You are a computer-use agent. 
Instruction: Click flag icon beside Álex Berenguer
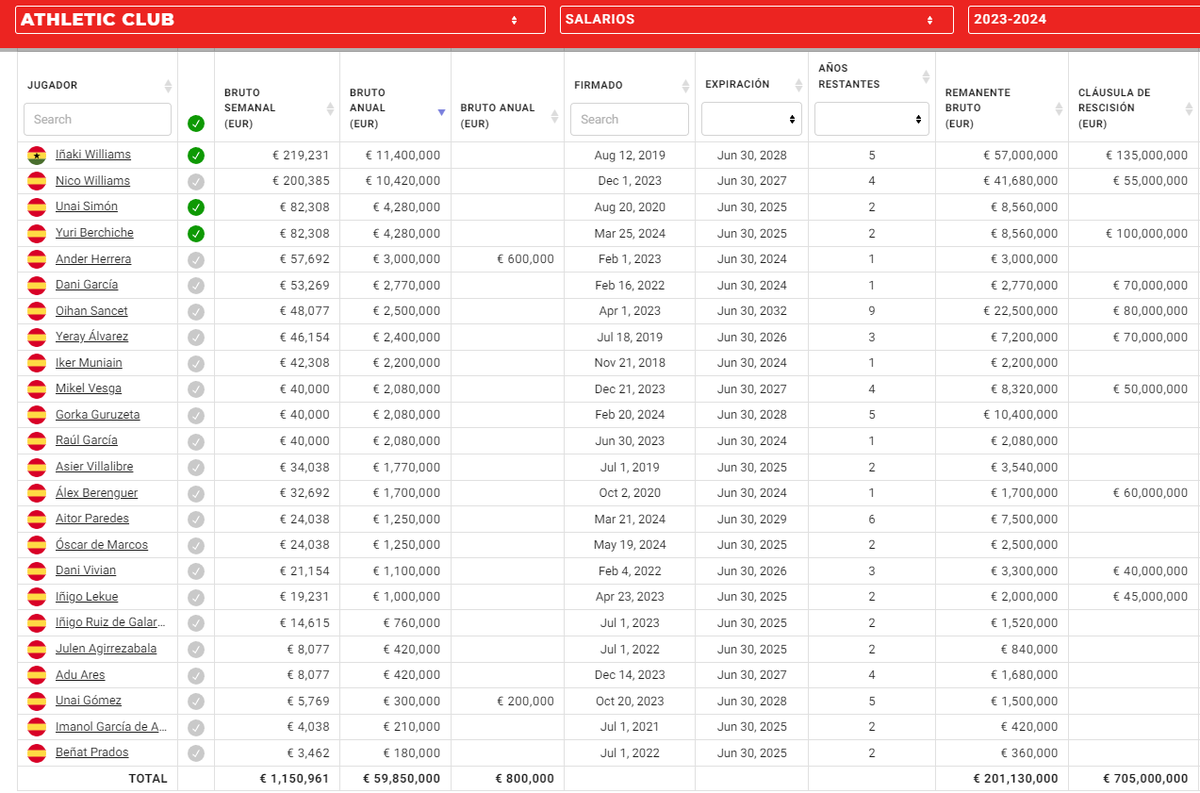pyautogui.click(x=37, y=493)
